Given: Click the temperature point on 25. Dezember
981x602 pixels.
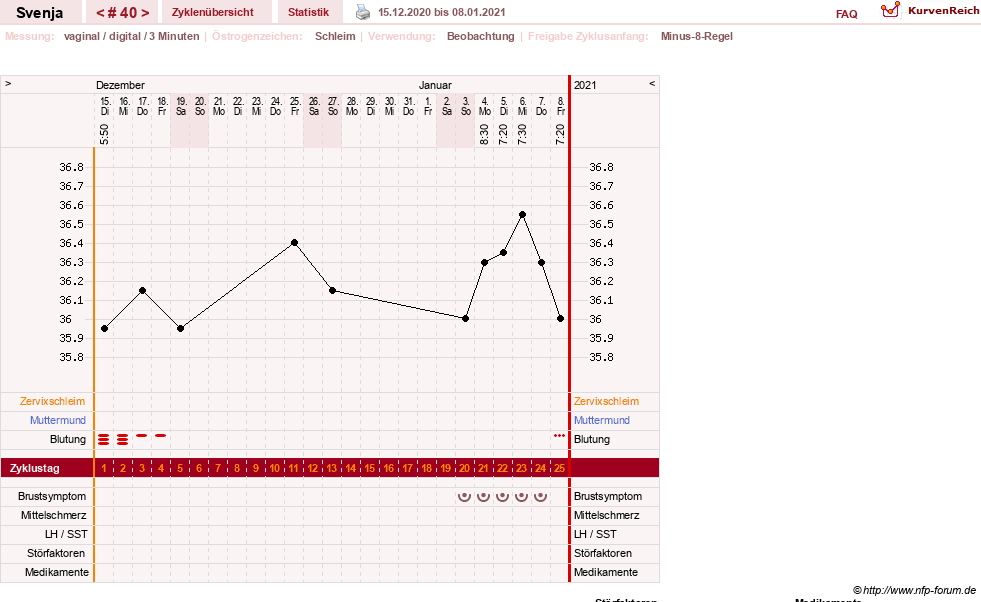Looking at the screenshot, I should [x=294, y=242].
